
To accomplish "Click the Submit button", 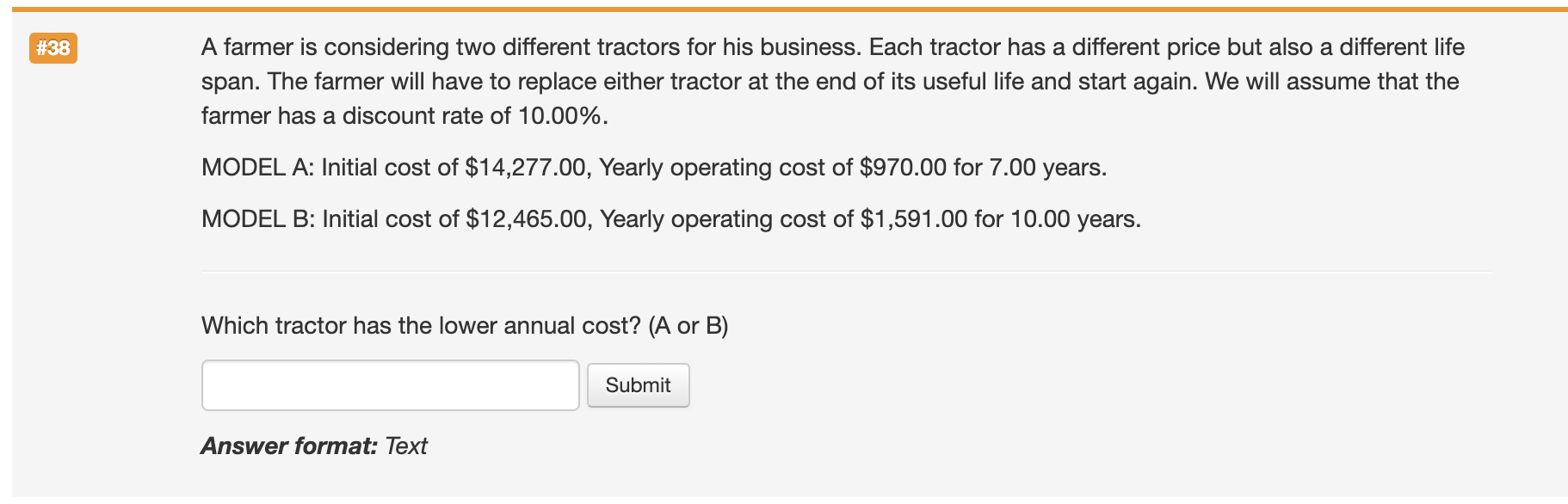I will [637, 385].
